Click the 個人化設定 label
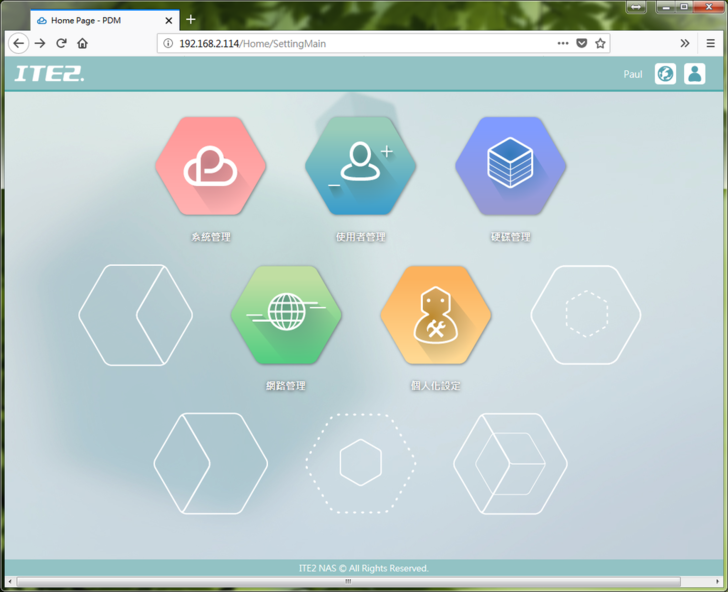This screenshot has height=592, width=728. 436,386
